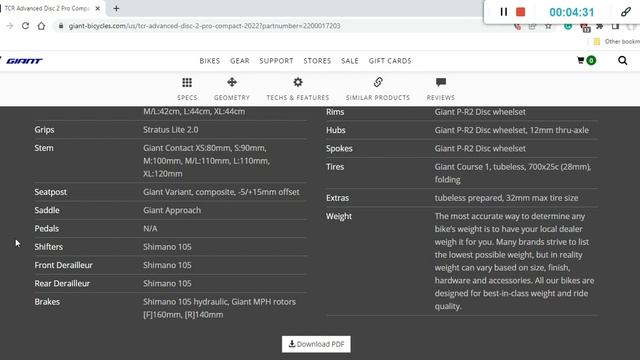Jump to Specs section
This screenshot has width=640, height=360.
click(x=187, y=89)
